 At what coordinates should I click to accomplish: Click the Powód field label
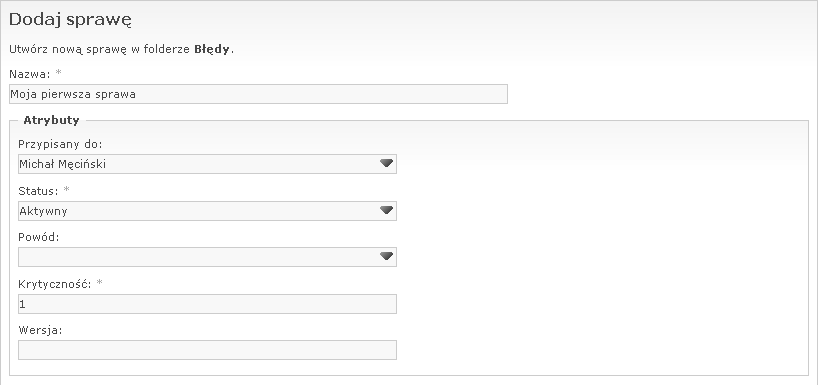tap(39, 237)
